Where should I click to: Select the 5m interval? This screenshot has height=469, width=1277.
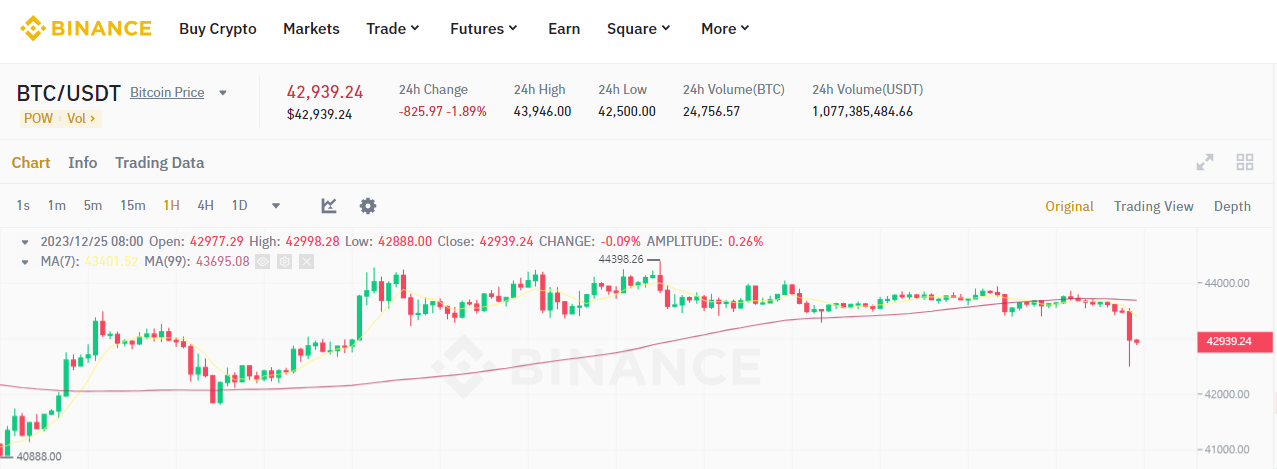click(93, 206)
